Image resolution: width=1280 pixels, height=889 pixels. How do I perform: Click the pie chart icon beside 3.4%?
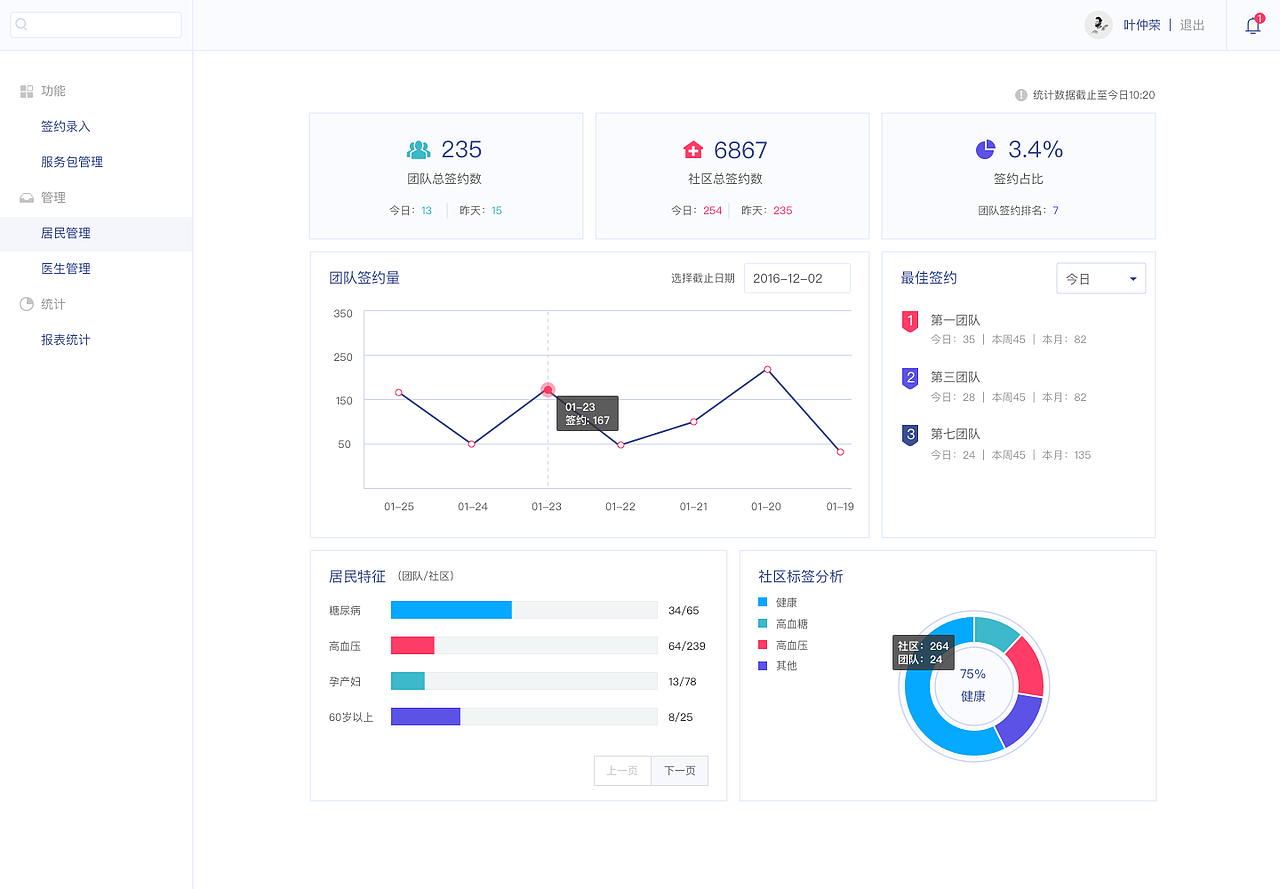986,149
